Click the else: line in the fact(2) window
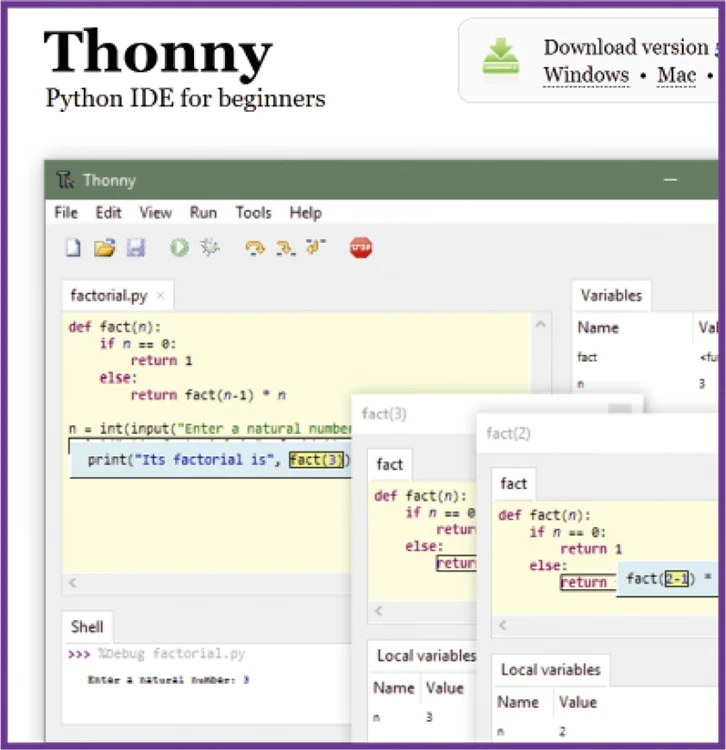The image size is (726, 750). click(x=548, y=565)
